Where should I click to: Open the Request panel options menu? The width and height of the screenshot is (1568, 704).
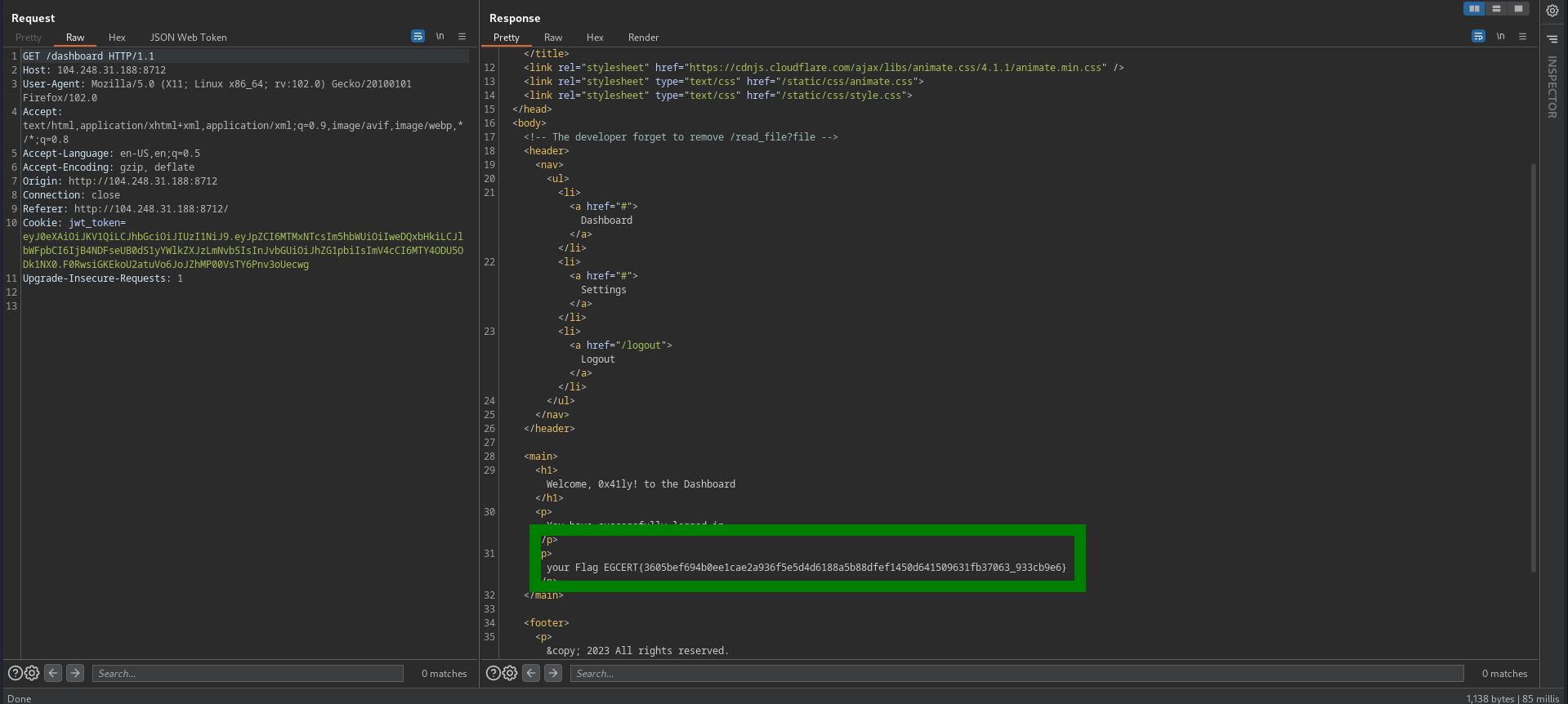click(x=462, y=37)
